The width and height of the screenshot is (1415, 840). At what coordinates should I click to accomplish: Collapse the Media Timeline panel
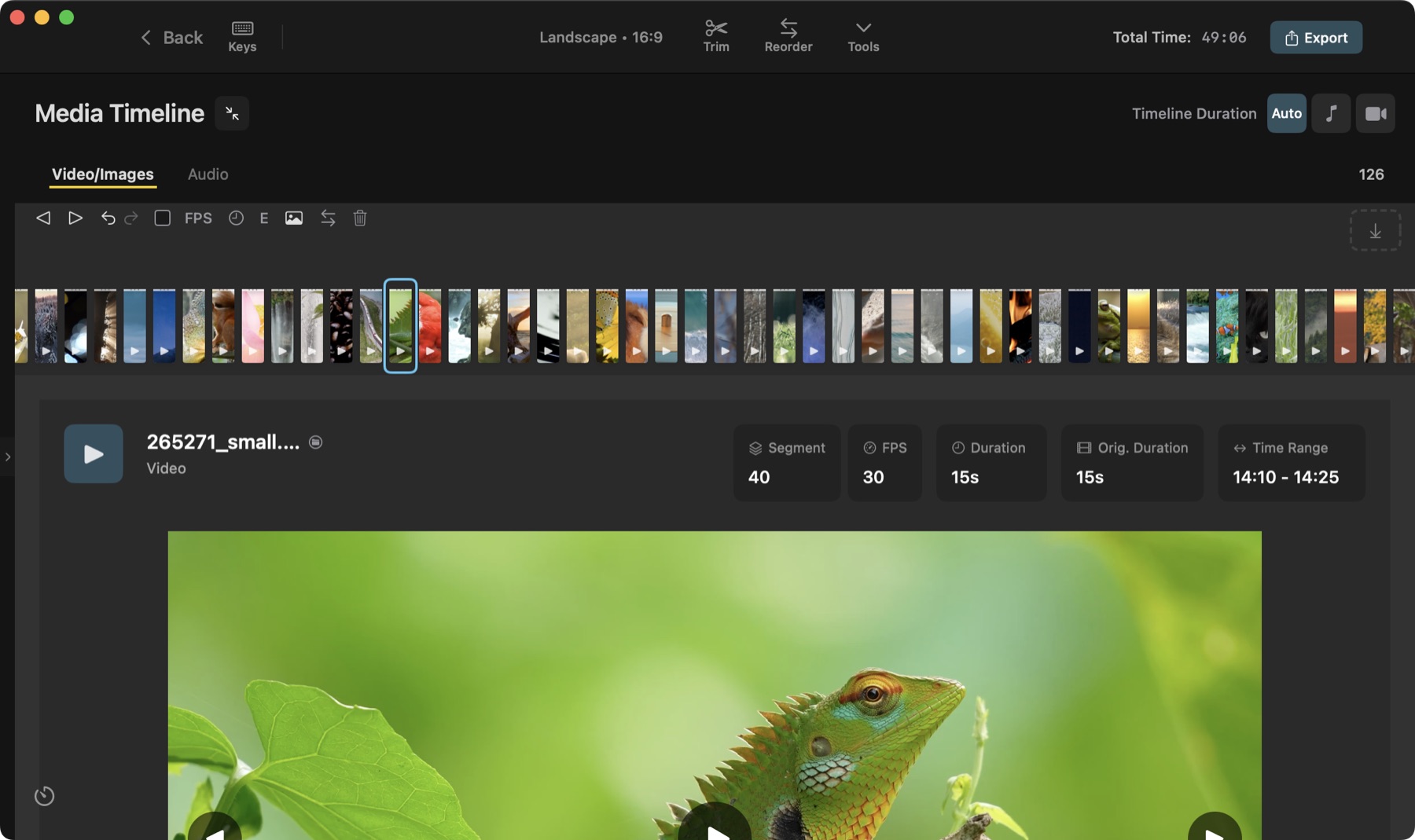point(232,113)
